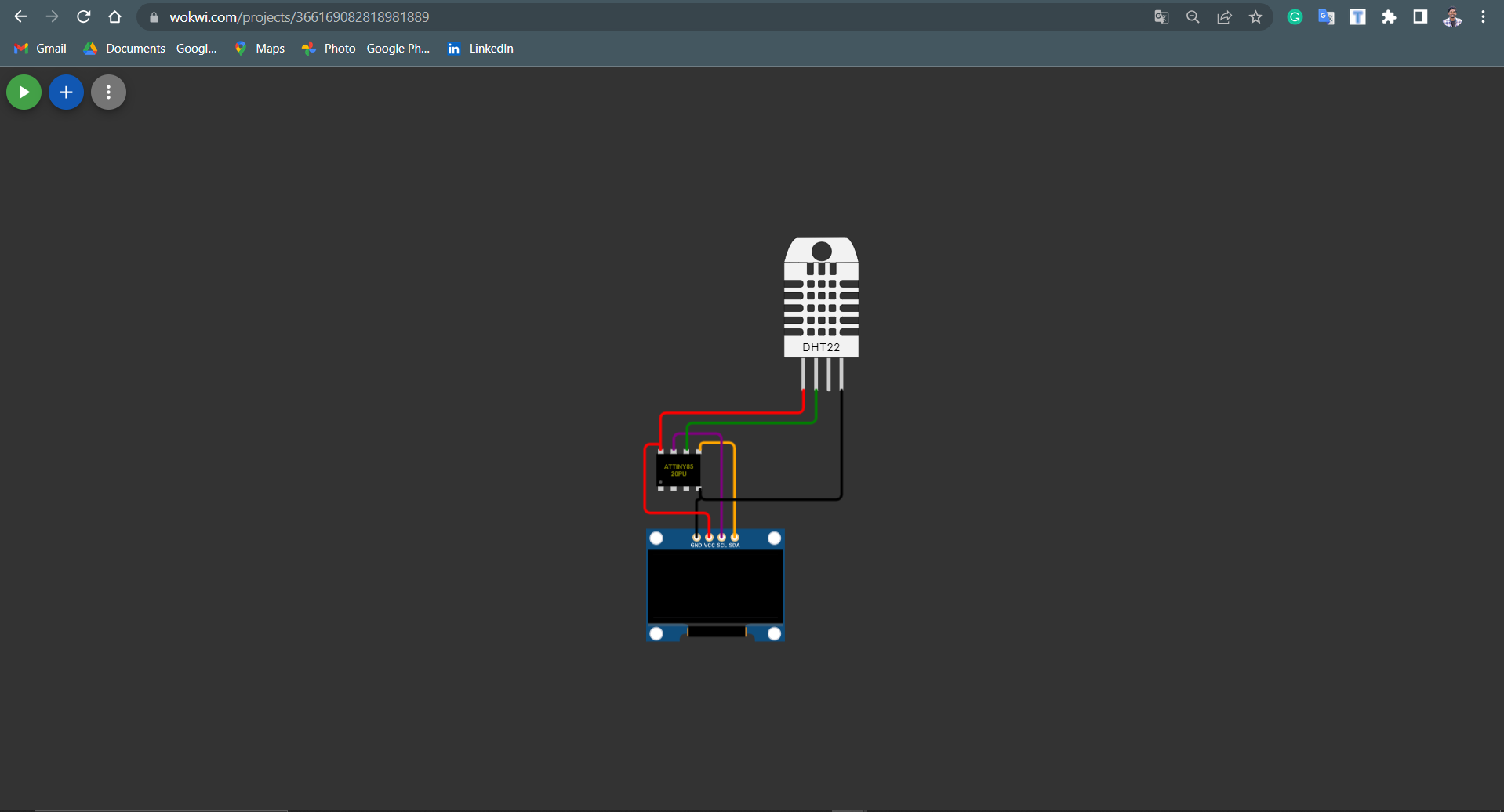This screenshot has width=1504, height=812.
Task: Enable translation via the address bar translate icon
Action: tap(1161, 16)
